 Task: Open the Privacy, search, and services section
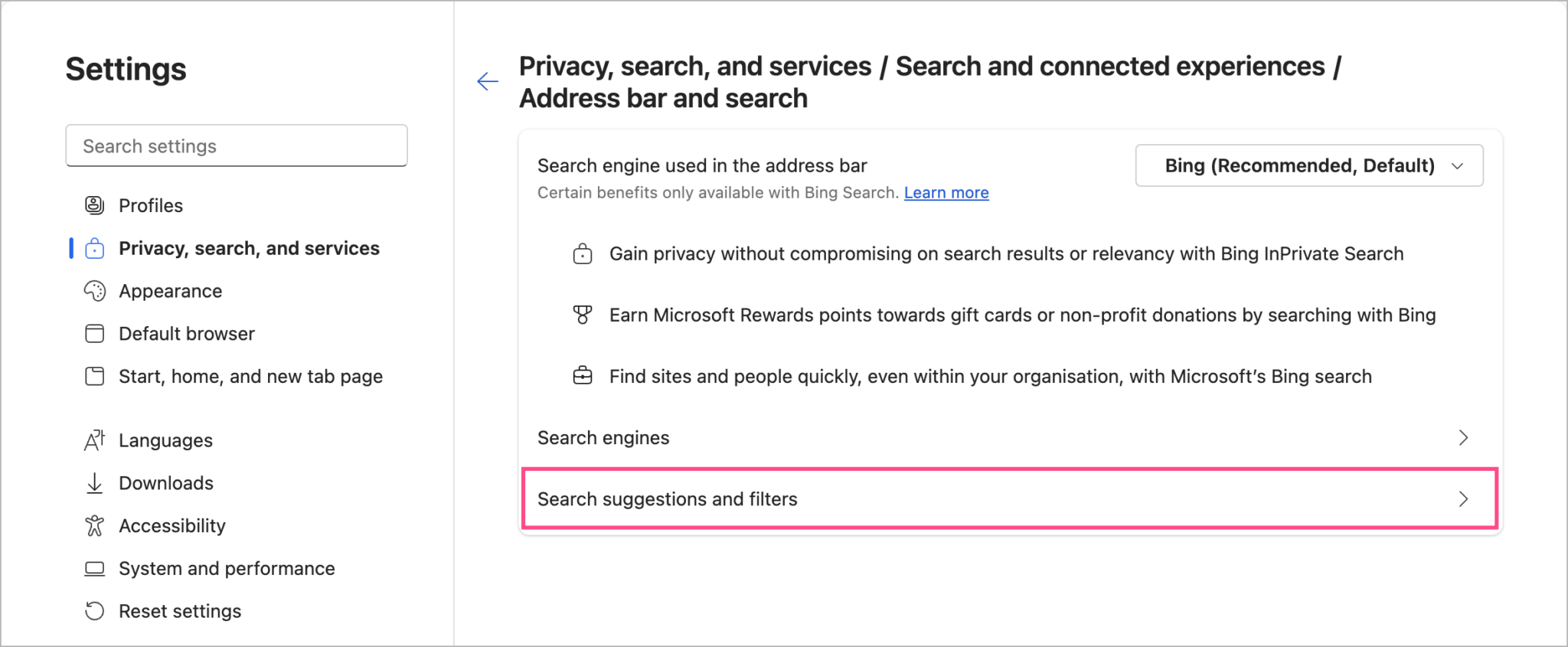coord(249,248)
